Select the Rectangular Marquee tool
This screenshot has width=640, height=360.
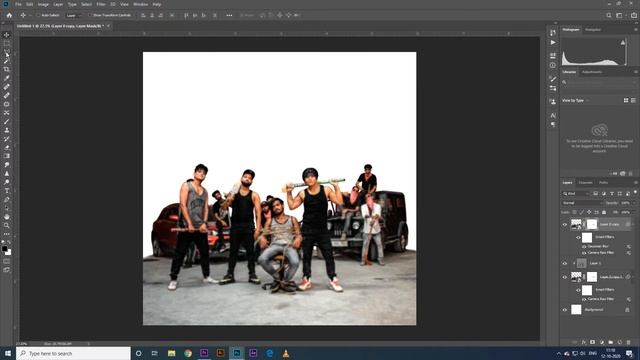7,44
